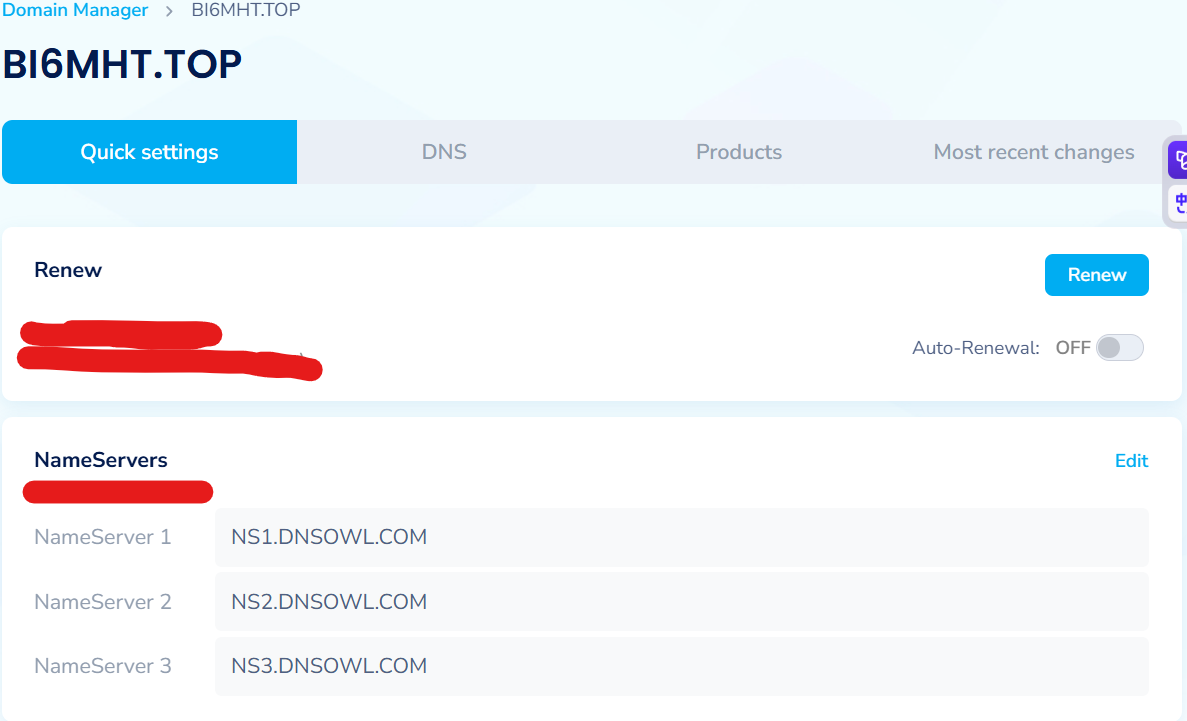Viewport: 1187px width, 721px height.
Task: Select the NameServer 3 field NS3.DNSOWL.COM
Action: (x=681, y=666)
